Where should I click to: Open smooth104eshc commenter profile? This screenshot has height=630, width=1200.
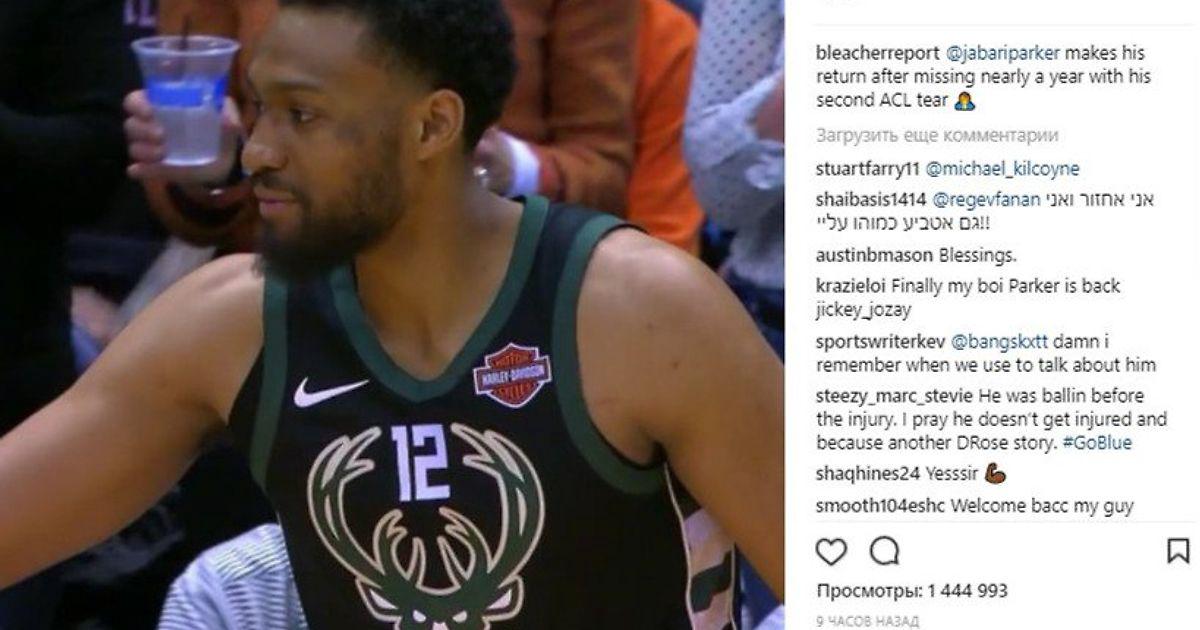coord(880,506)
